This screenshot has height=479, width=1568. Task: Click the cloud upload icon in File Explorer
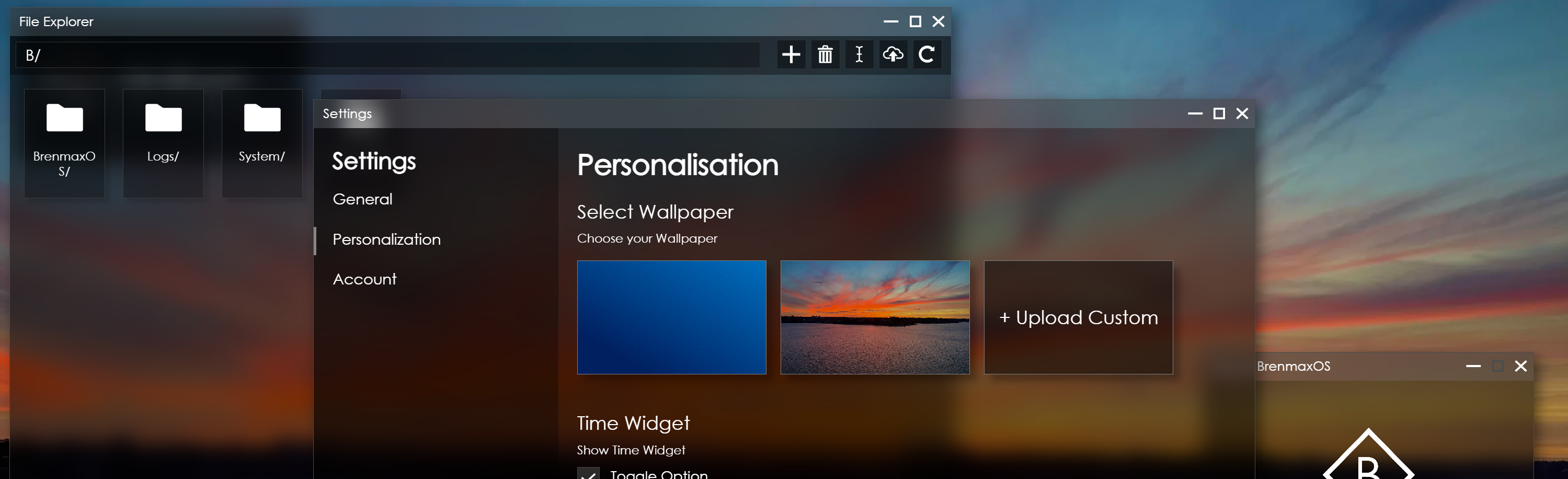(x=893, y=55)
